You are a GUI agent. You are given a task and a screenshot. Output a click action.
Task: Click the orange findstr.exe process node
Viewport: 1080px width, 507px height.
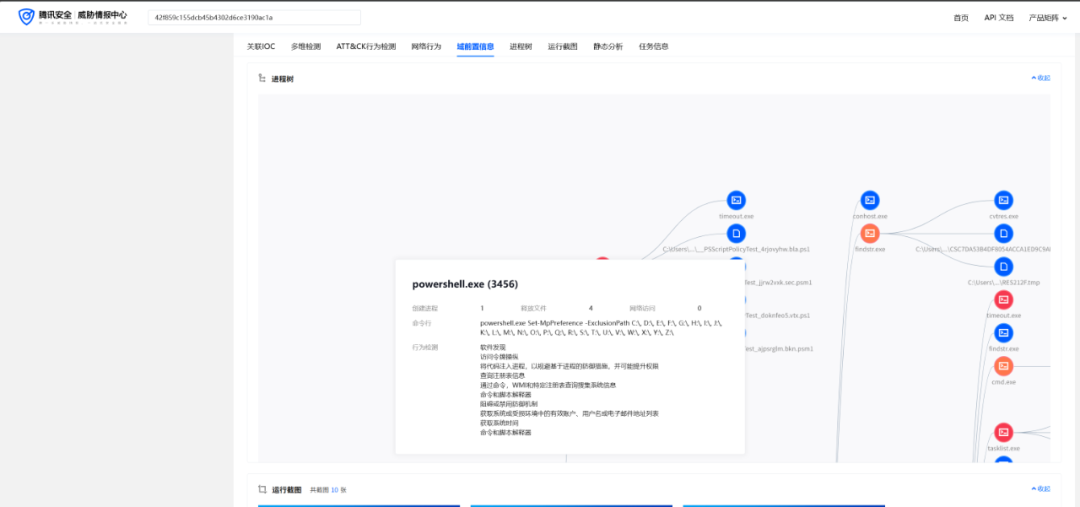[x=870, y=234]
